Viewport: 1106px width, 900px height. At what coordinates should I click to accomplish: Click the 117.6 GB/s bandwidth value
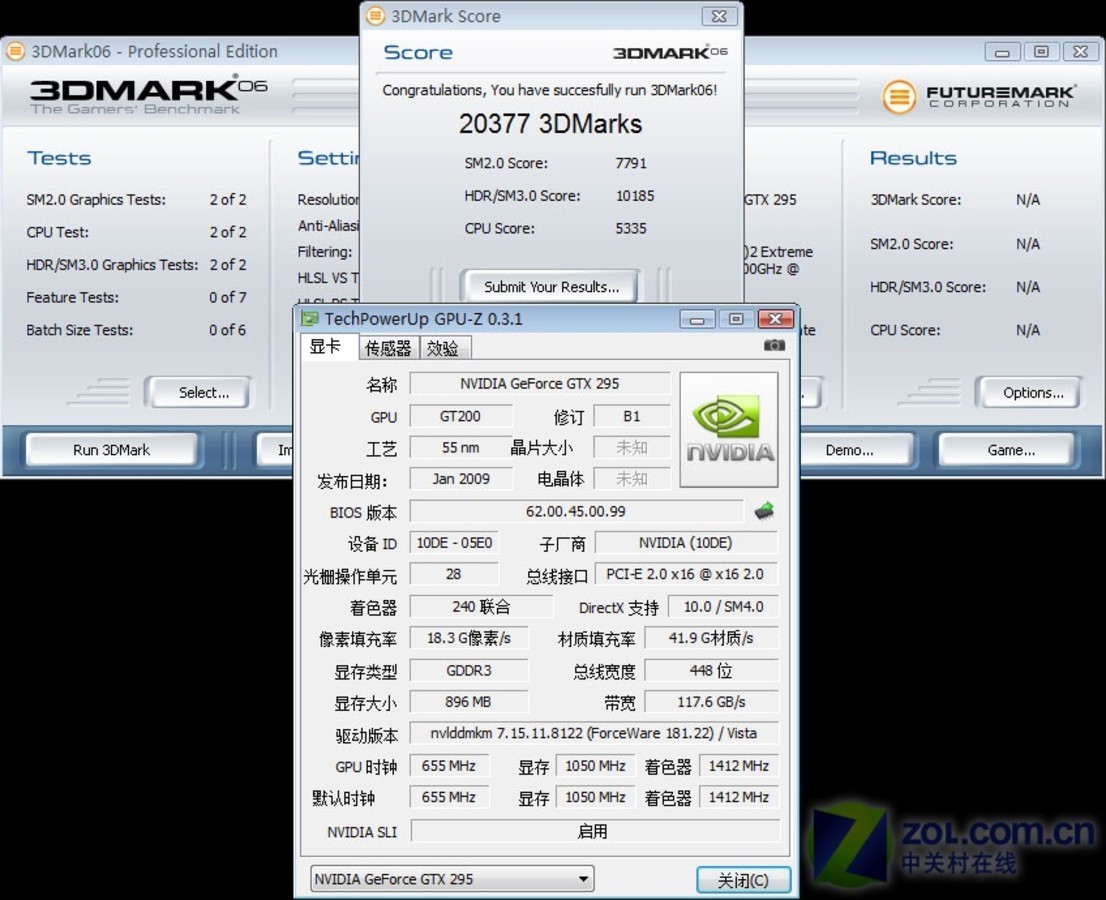[x=711, y=702]
